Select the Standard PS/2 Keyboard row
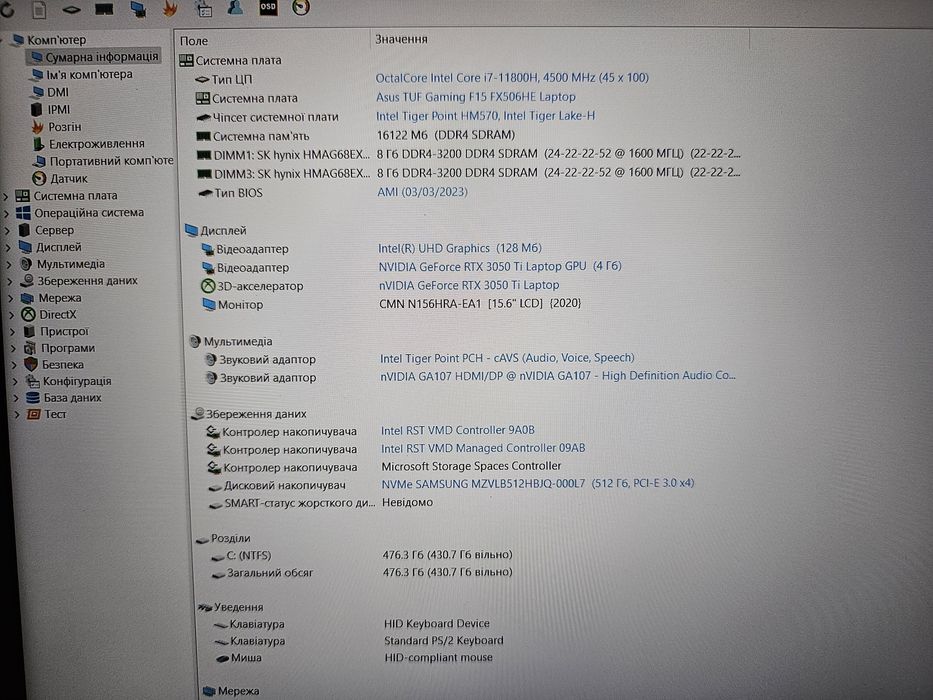Screen dimensions: 933x700 coord(359,641)
